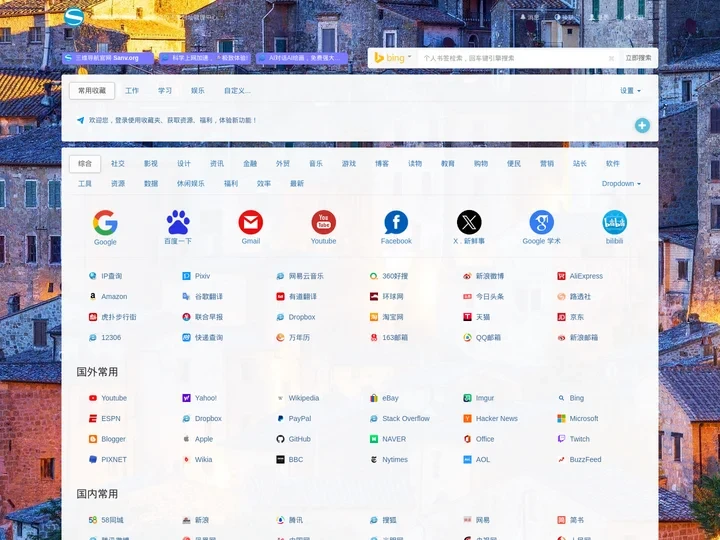Switch to the 自定义 tab

(x=237, y=91)
